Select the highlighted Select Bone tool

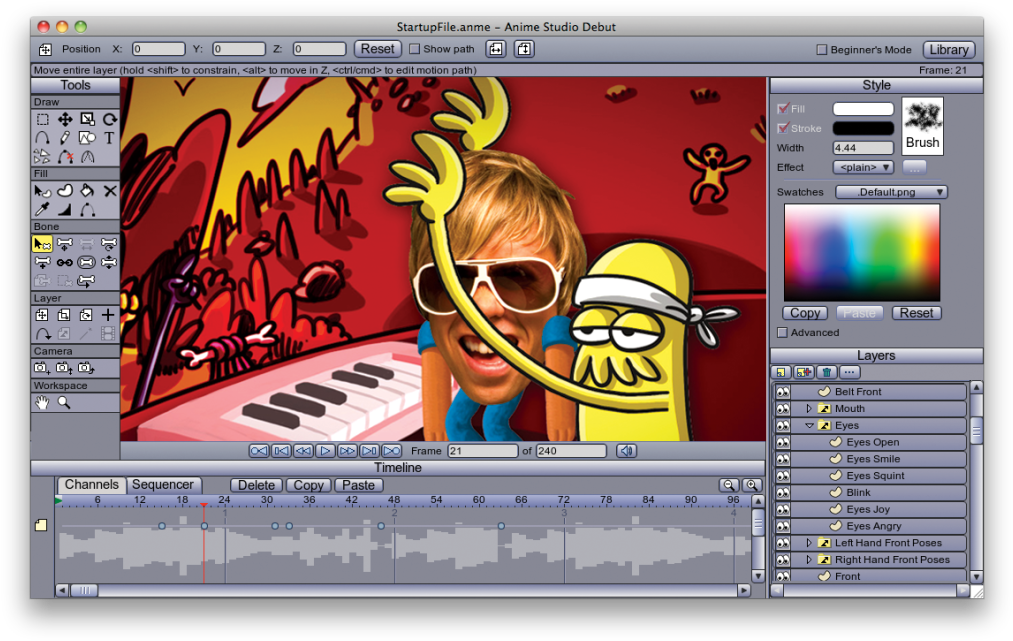point(43,244)
